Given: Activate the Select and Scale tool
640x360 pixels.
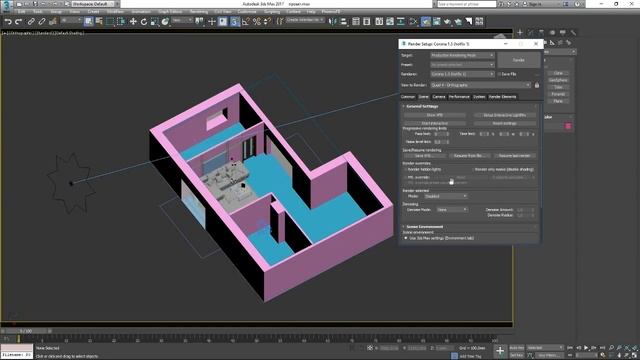Looking at the screenshot, I should pyautogui.click(x=154, y=22).
